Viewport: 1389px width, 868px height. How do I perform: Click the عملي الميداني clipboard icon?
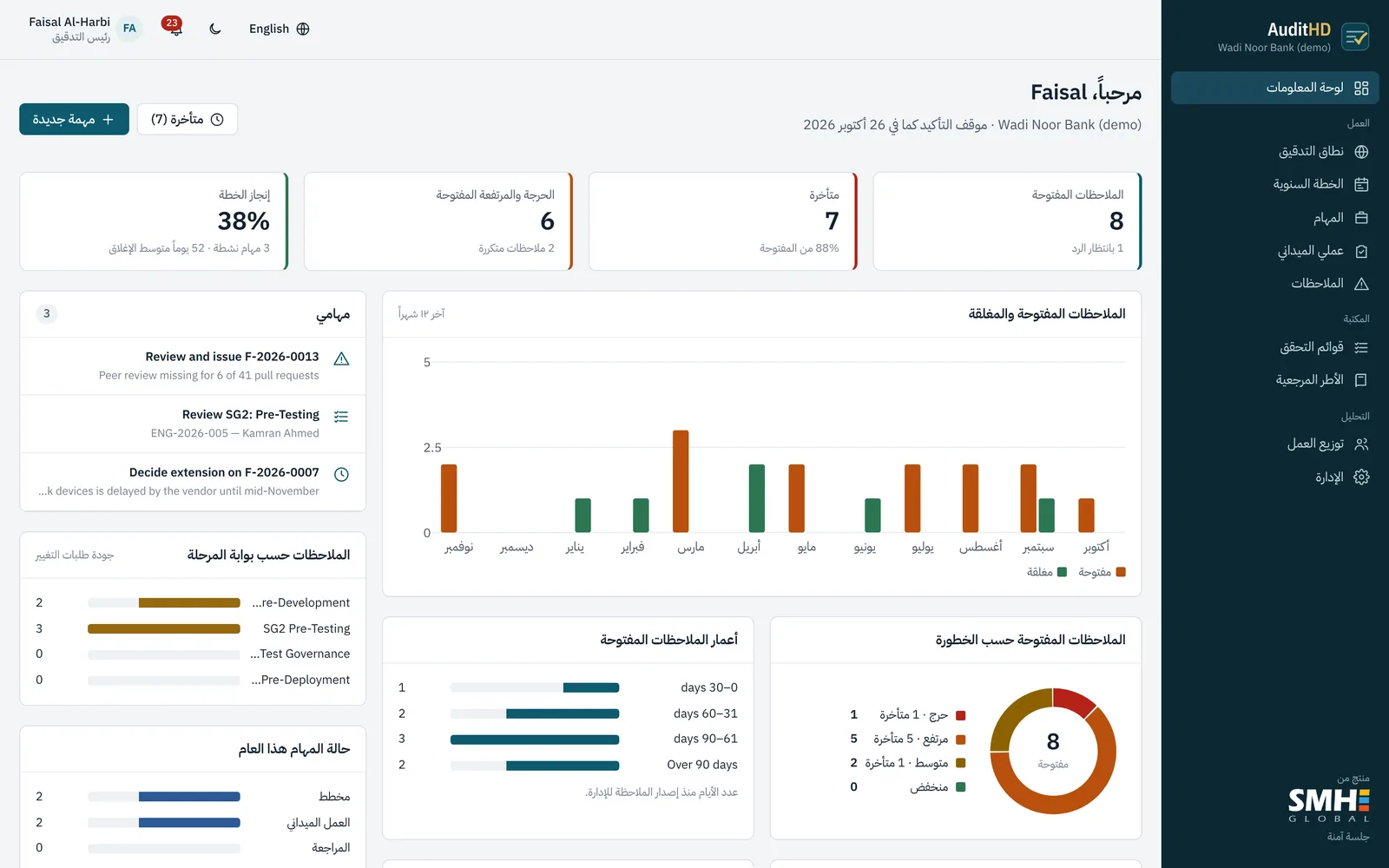1361,251
